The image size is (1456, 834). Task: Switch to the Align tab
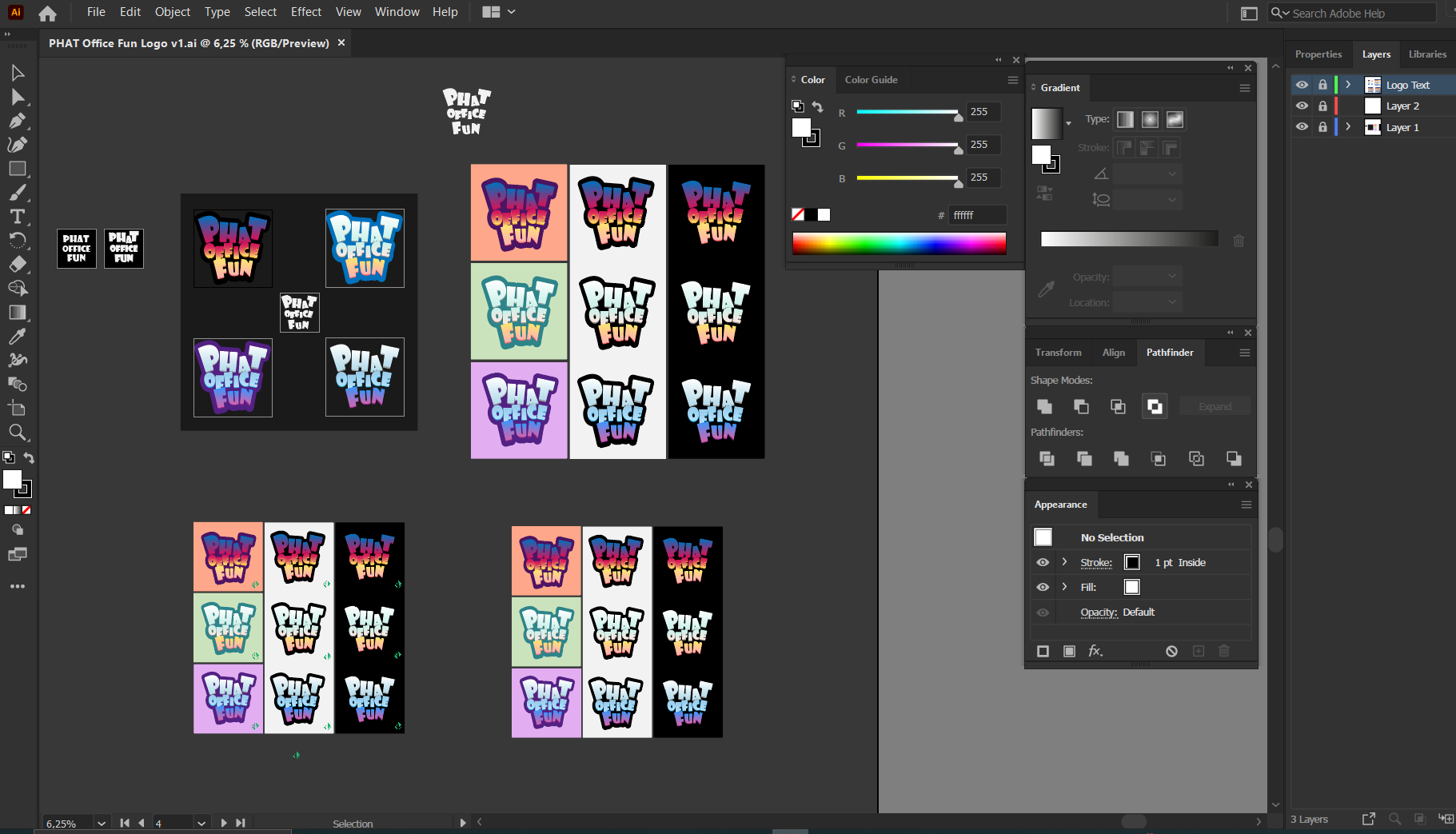pos(1114,353)
